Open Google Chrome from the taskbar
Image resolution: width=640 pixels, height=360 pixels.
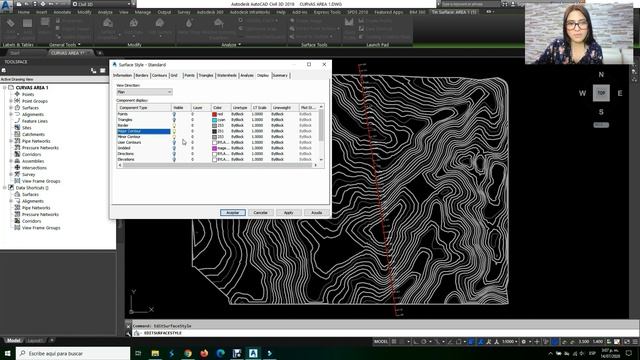coord(188,353)
